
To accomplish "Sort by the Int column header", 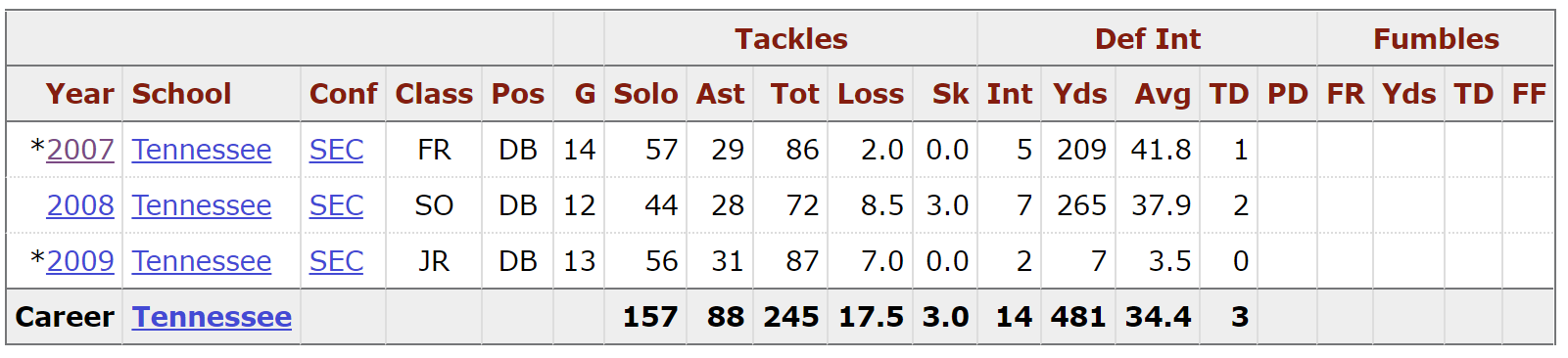I will pos(1010,94).
